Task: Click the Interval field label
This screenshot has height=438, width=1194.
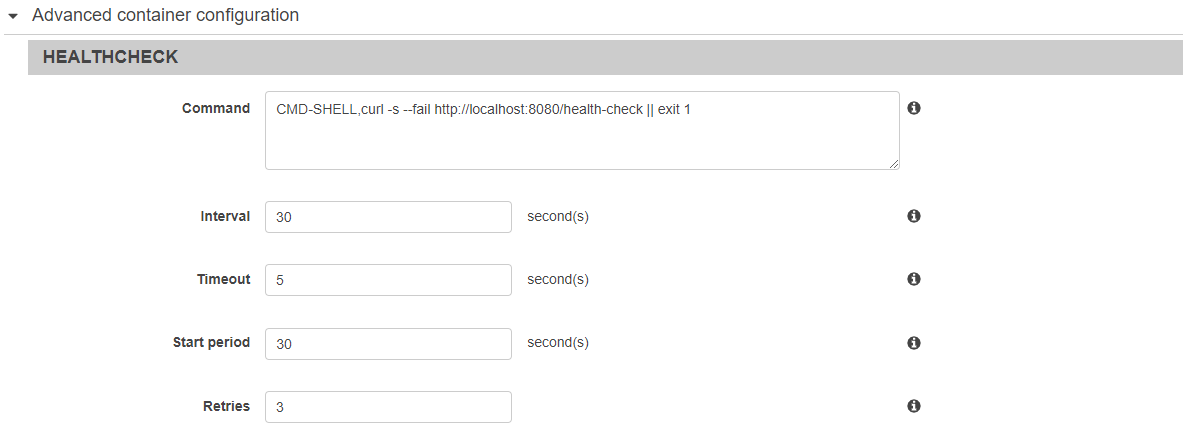Action: 225,216
